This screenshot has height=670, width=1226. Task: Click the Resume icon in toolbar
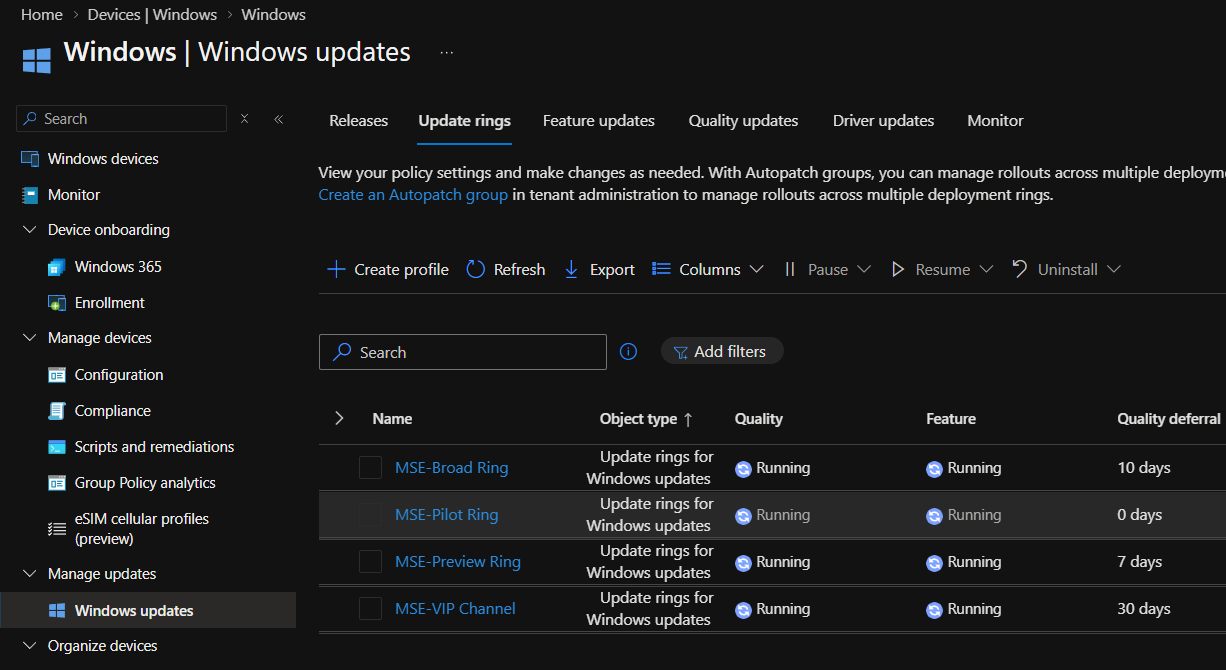[x=897, y=269]
